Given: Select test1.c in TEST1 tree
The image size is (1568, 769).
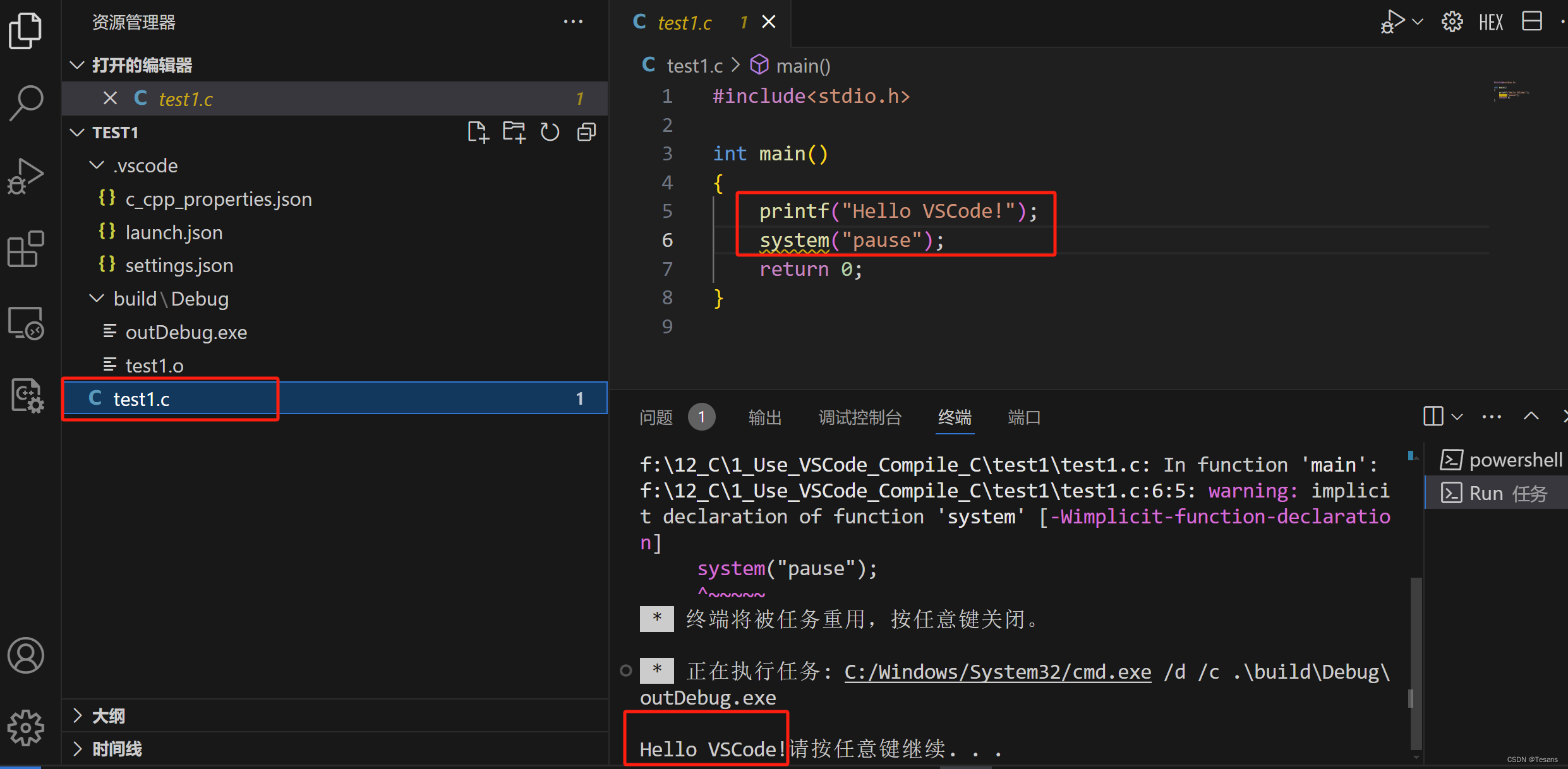Looking at the screenshot, I should coord(335,398).
